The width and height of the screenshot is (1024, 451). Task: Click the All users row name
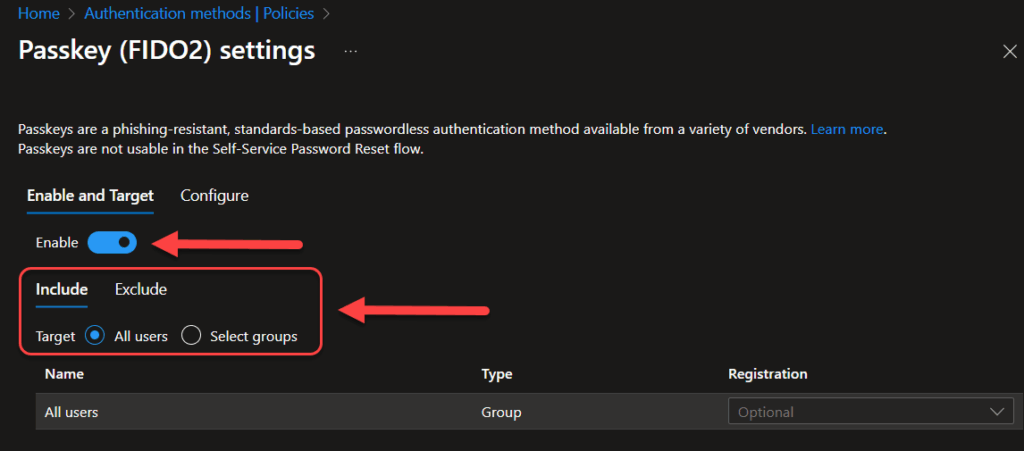tap(71, 412)
